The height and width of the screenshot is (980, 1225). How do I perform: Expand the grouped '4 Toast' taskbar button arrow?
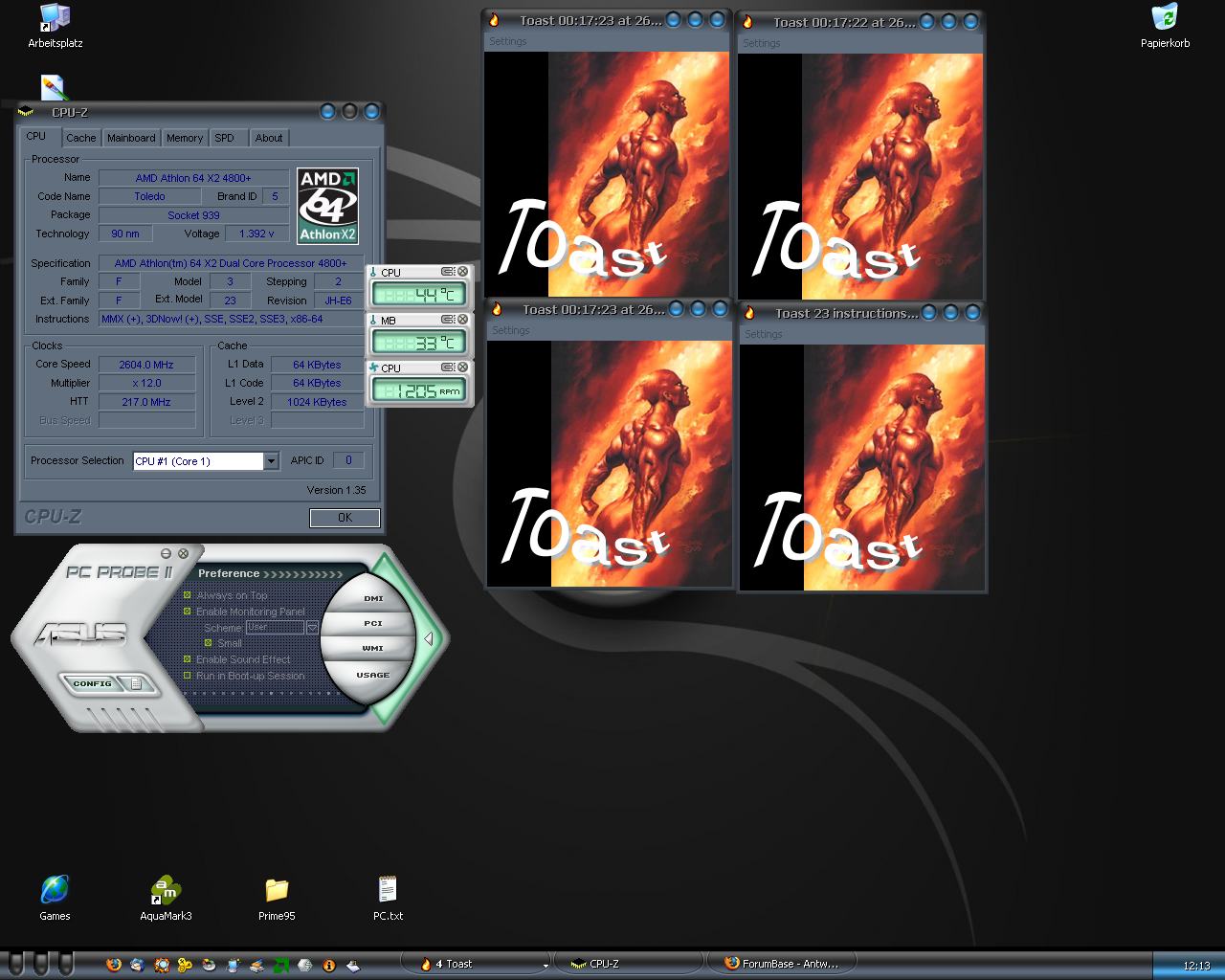coord(546,965)
